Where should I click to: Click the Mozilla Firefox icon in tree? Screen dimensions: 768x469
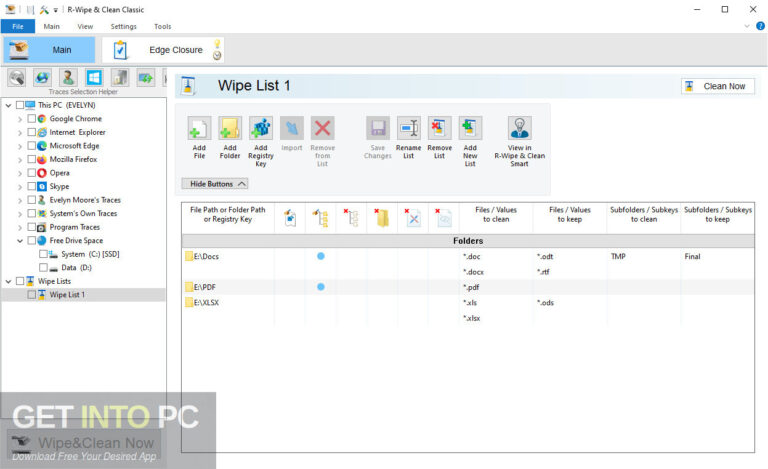(42, 159)
